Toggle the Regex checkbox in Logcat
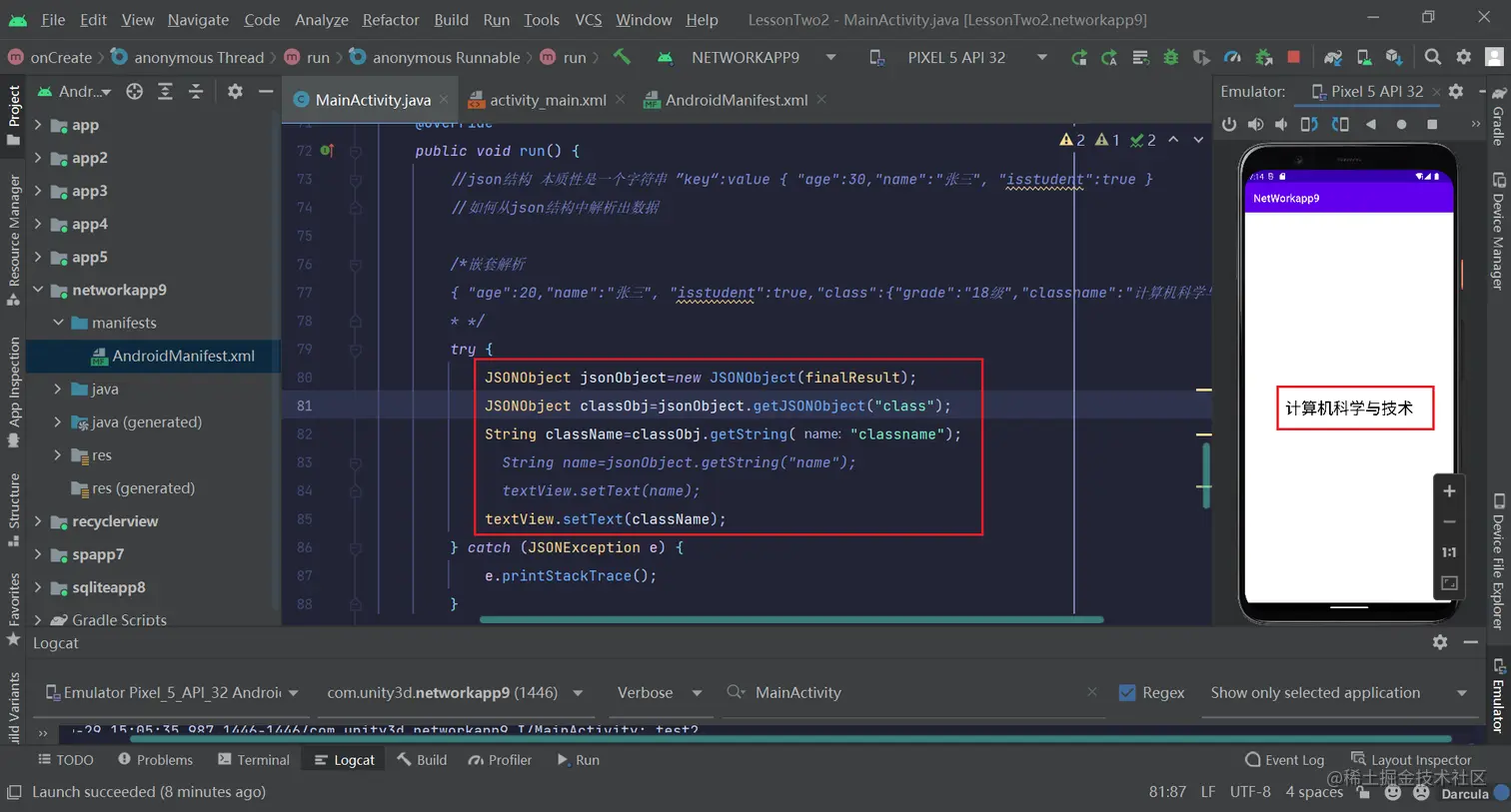 click(x=1127, y=692)
